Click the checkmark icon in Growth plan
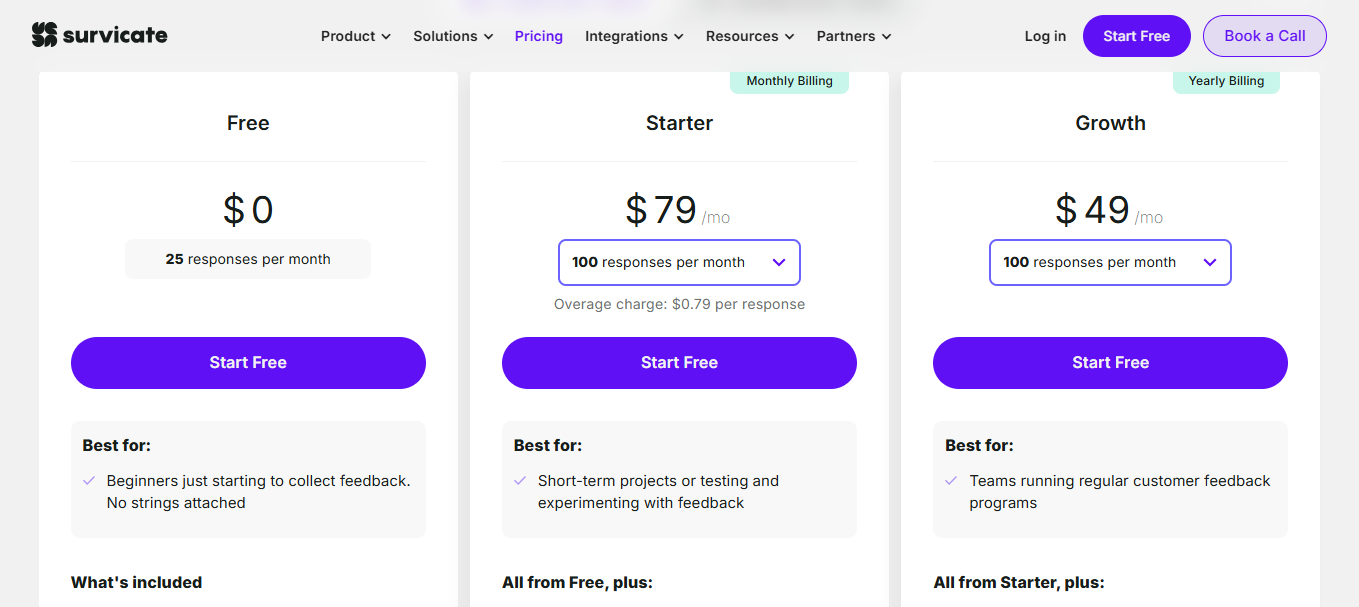Screen dimensions: 1359x607 951,481
